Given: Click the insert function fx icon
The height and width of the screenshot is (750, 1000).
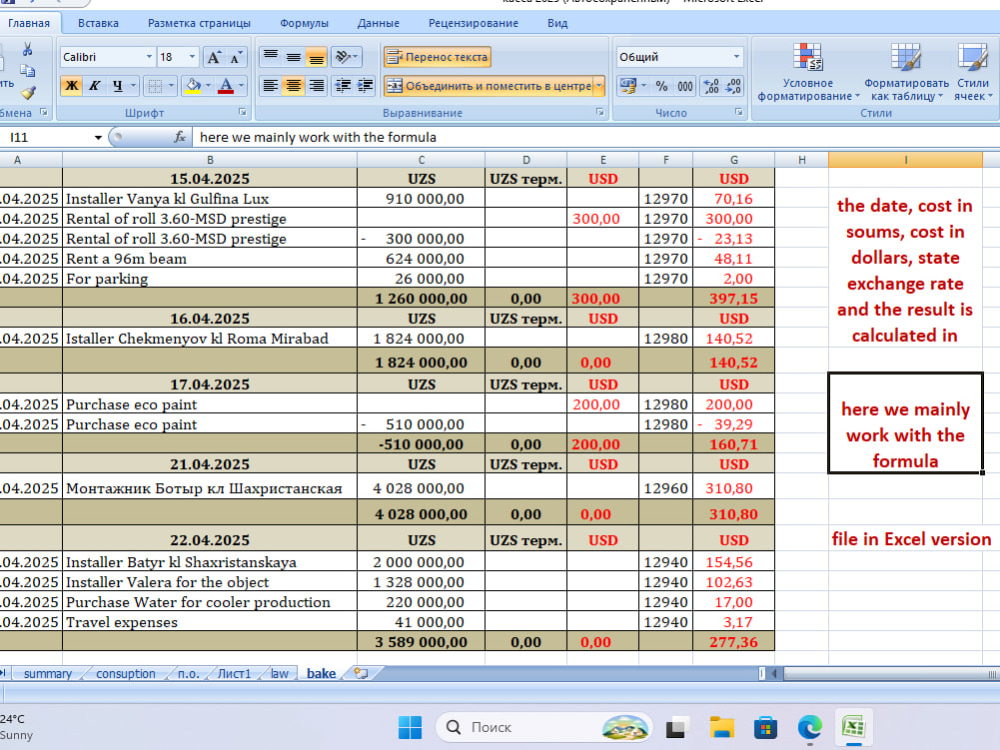Looking at the screenshot, I should click(x=180, y=137).
